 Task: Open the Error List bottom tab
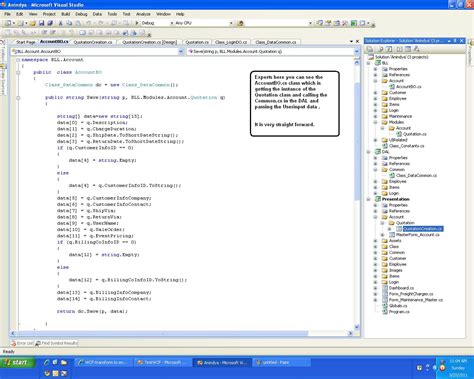23,343
